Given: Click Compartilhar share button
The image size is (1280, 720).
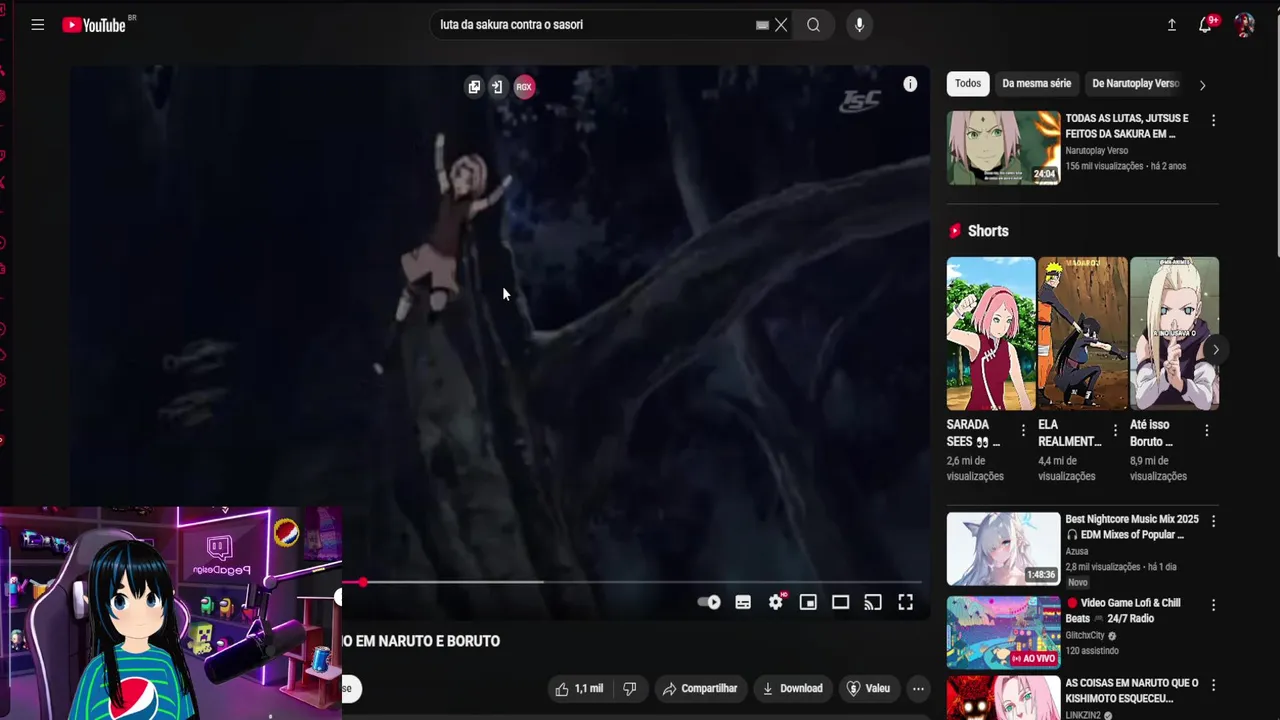Looking at the screenshot, I should coord(700,688).
